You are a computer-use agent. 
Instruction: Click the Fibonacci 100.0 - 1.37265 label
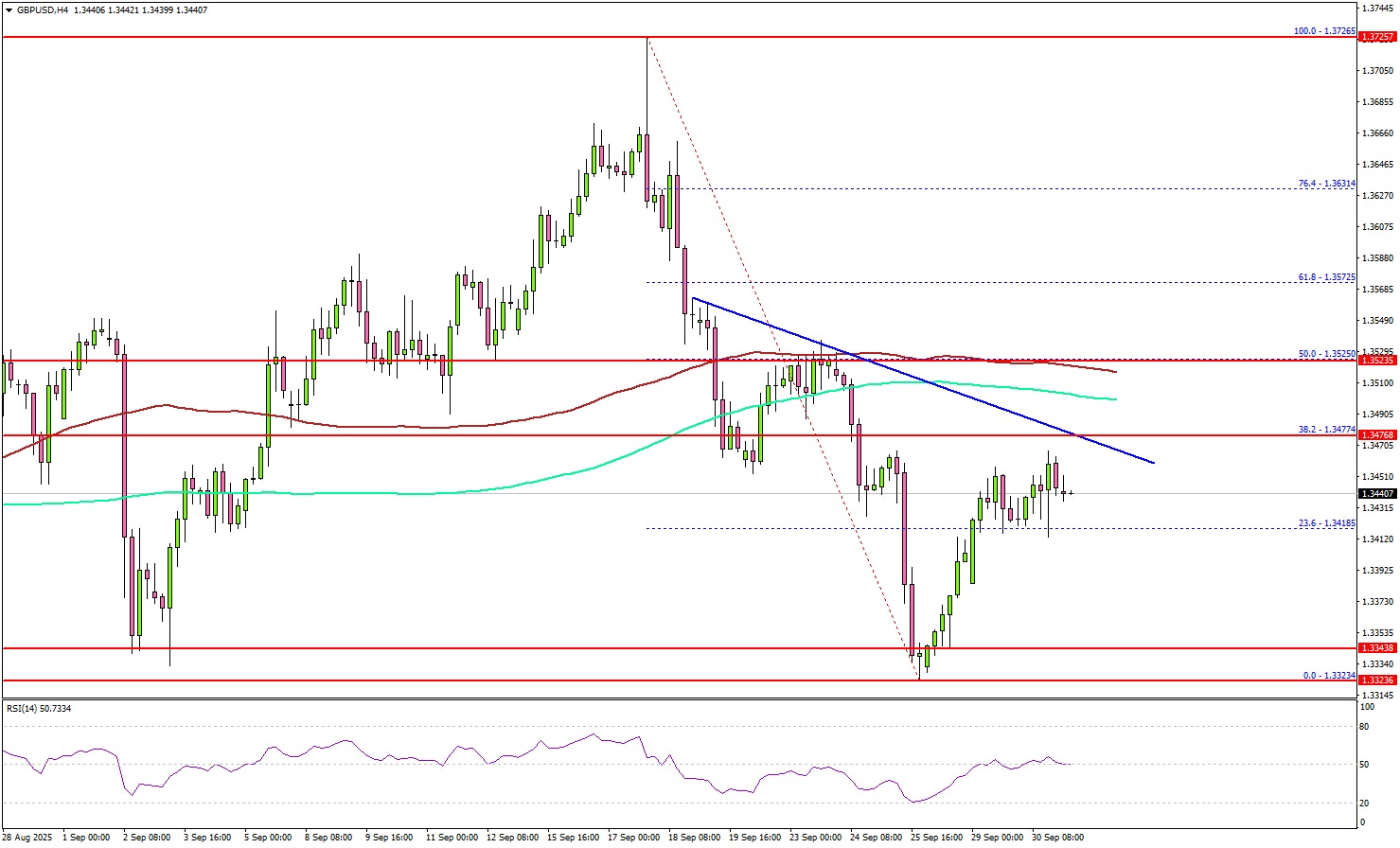1324,31
